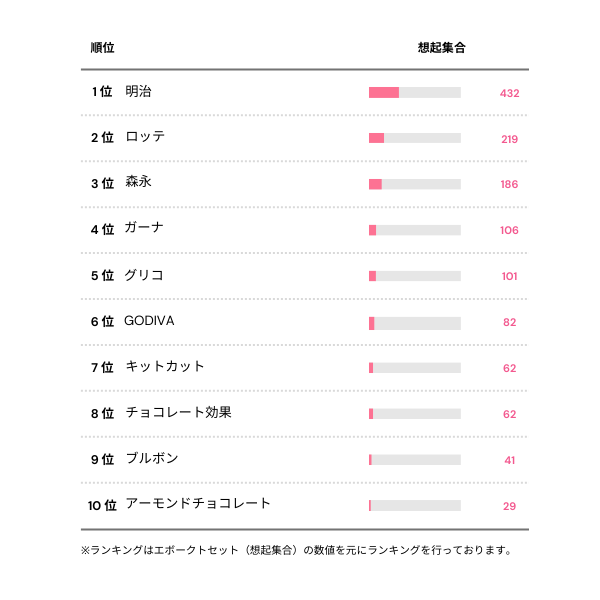Open the ガーナ ranking entry
Image resolution: width=600 pixels, height=600 pixels.
[x=144, y=229]
